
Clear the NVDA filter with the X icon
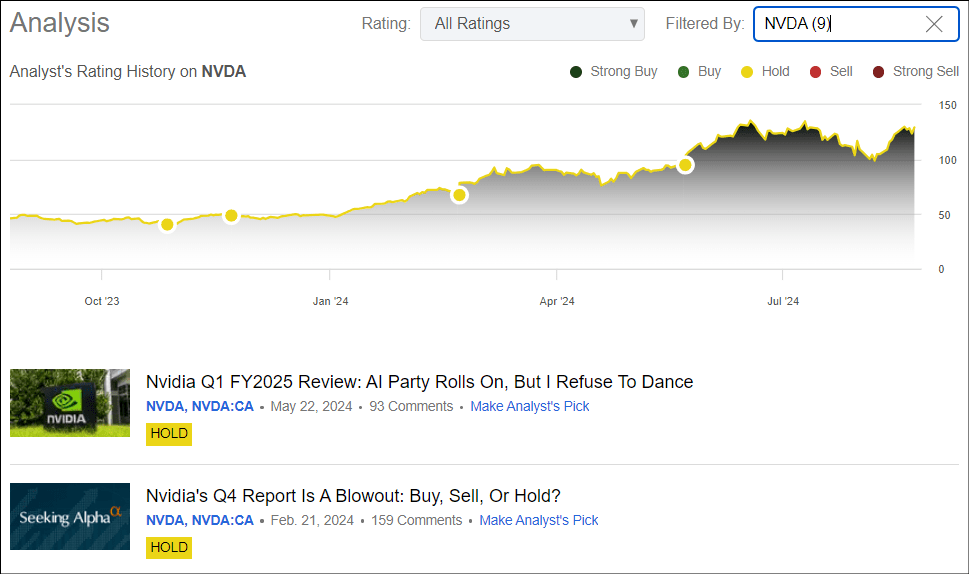click(x=934, y=24)
